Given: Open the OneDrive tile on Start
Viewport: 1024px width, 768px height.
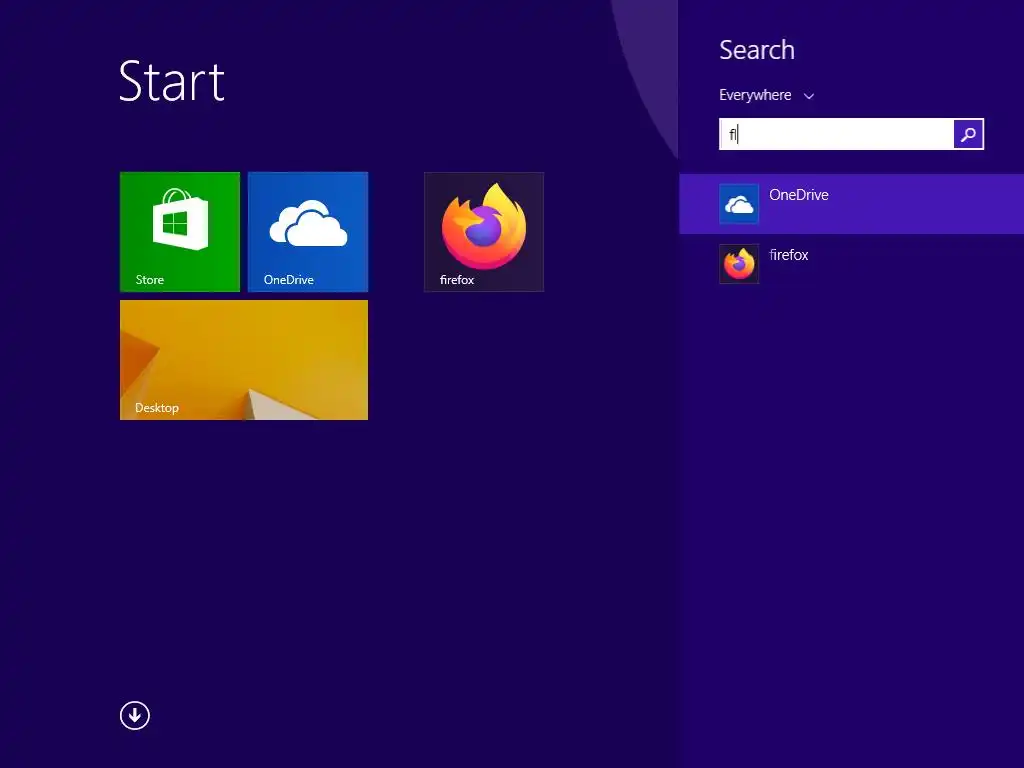Looking at the screenshot, I should [308, 232].
